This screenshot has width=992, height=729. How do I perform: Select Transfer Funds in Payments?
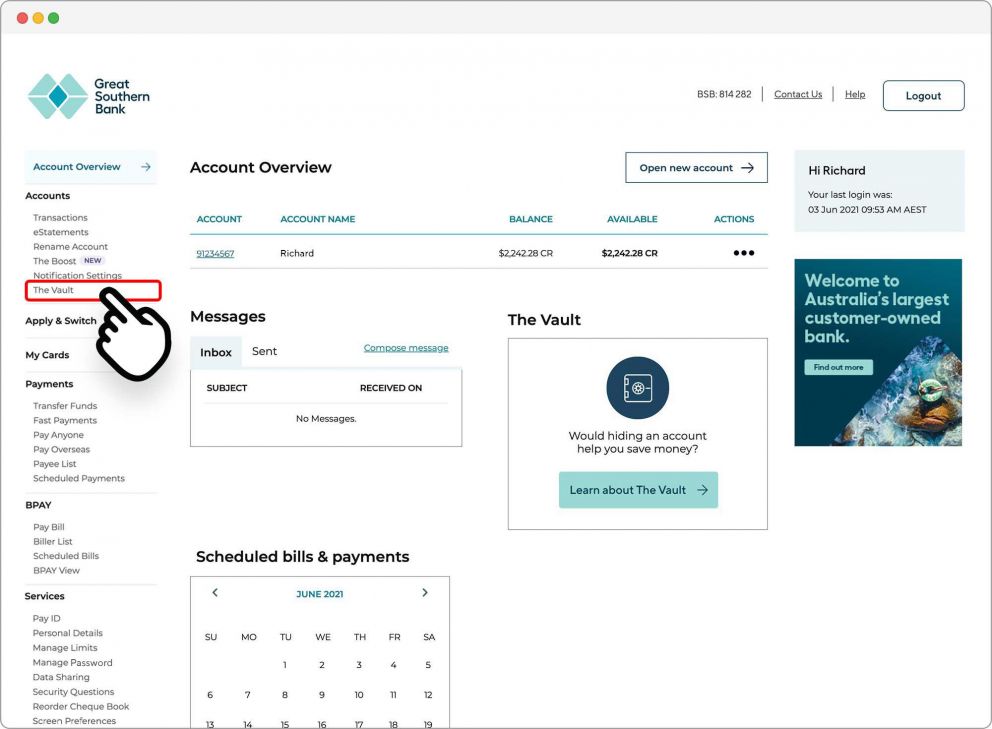pos(65,406)
